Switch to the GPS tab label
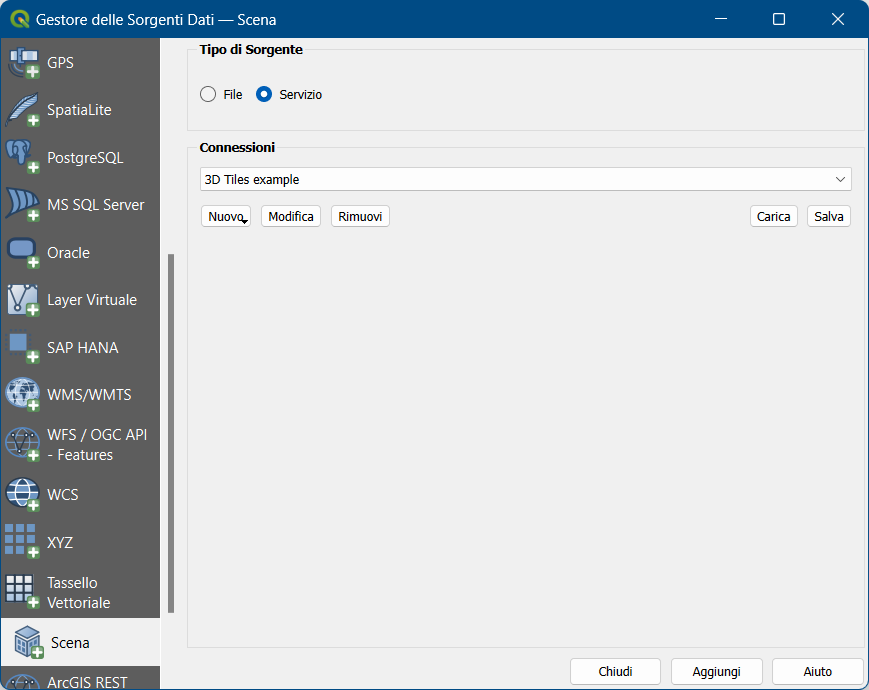This screenshot has height=690, width=869. click(x=60, y=63)
